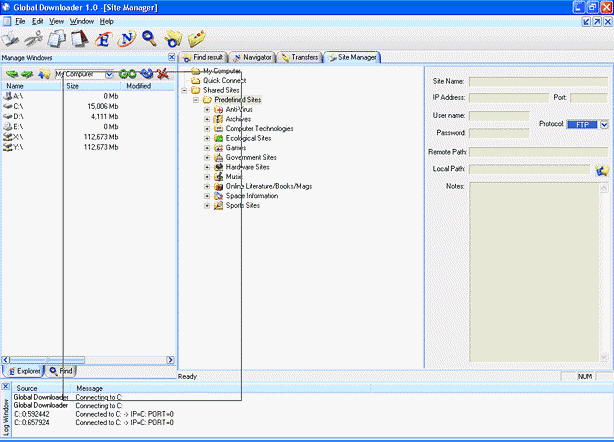614x442 pixels.
Task: Click the Message column header in log
Action: (x=221, y=388)
